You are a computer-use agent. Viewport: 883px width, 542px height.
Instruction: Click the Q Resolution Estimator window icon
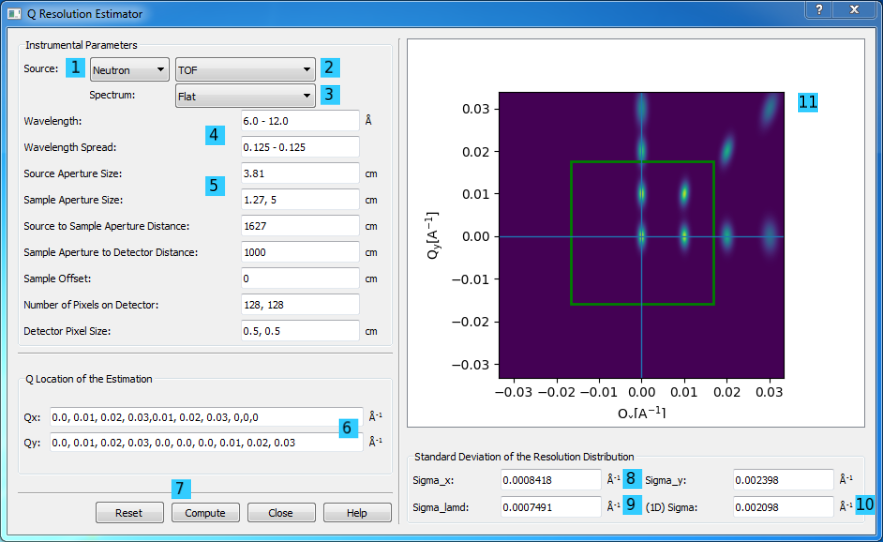[x=14, y=14]
